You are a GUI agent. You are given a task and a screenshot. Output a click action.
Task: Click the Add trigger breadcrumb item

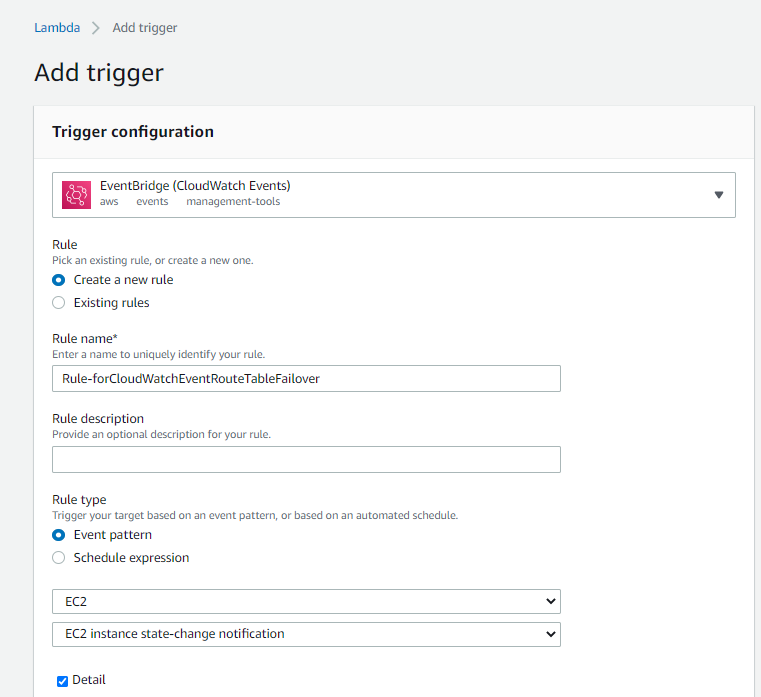click(x=145, y=28)
